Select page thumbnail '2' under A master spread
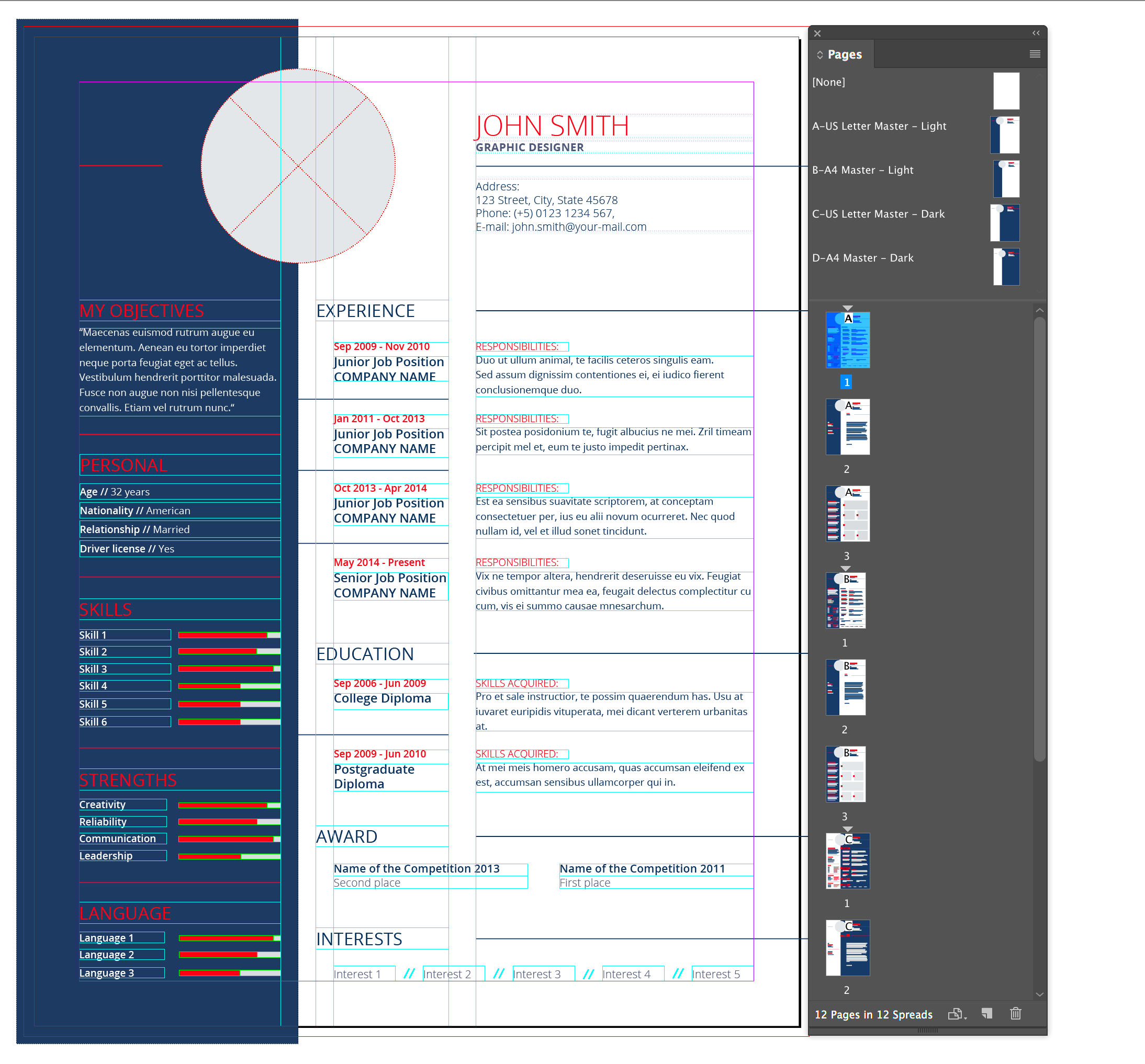Image resolution: width=1145 pixels, height=1064 pixels. (x=849, y=434)
